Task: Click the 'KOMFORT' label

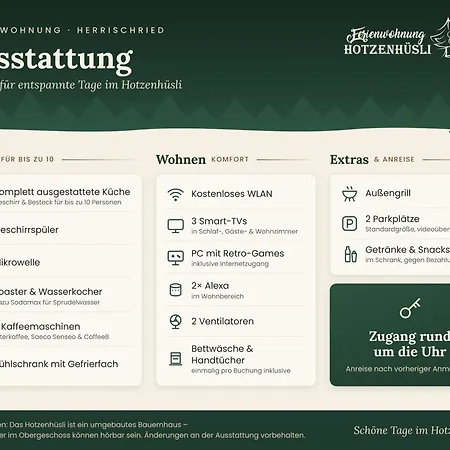Action: click(230, 159)
